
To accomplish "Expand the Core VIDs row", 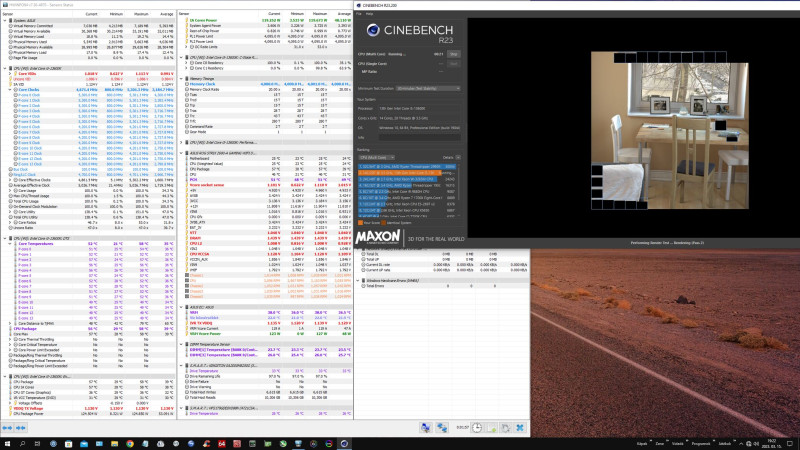I will tap(10, 73).
